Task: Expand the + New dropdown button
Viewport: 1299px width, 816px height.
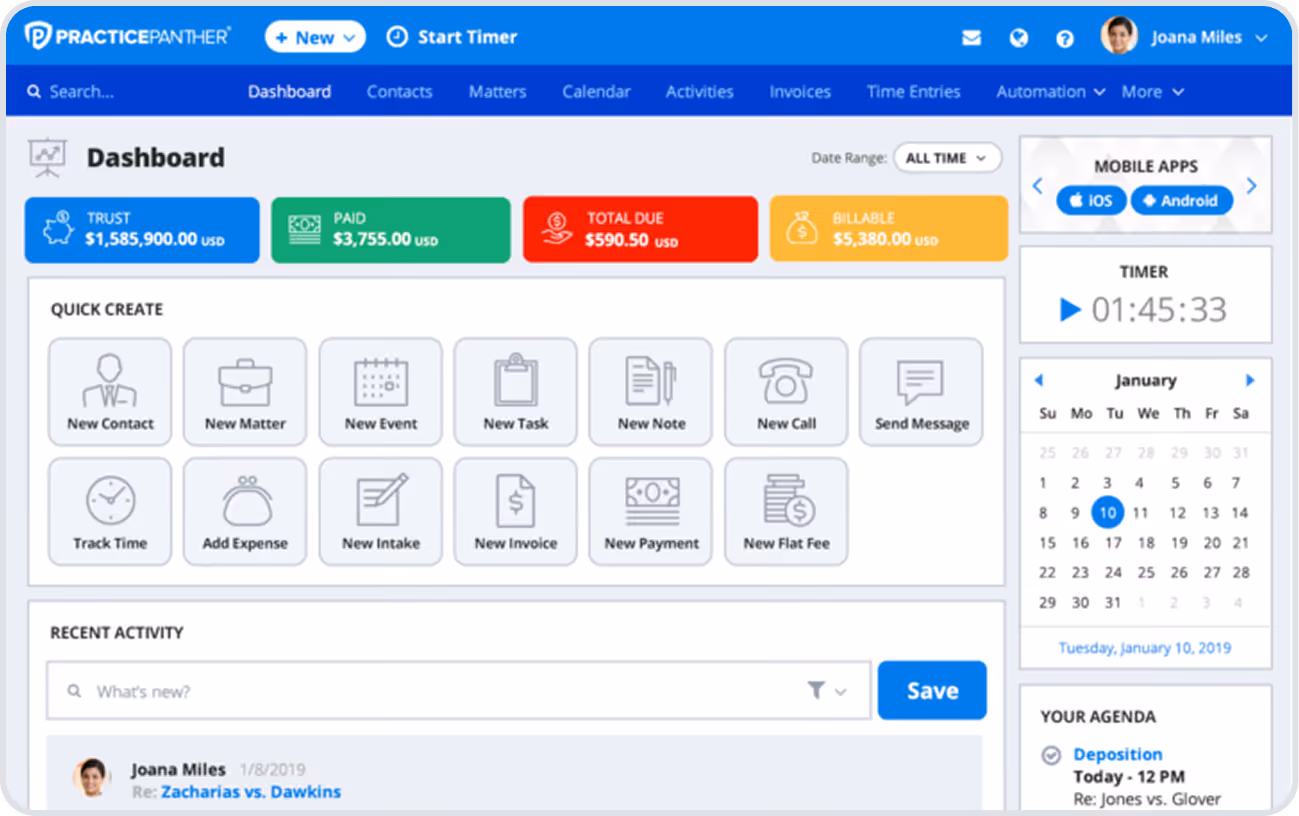Action: click(315, 37)
